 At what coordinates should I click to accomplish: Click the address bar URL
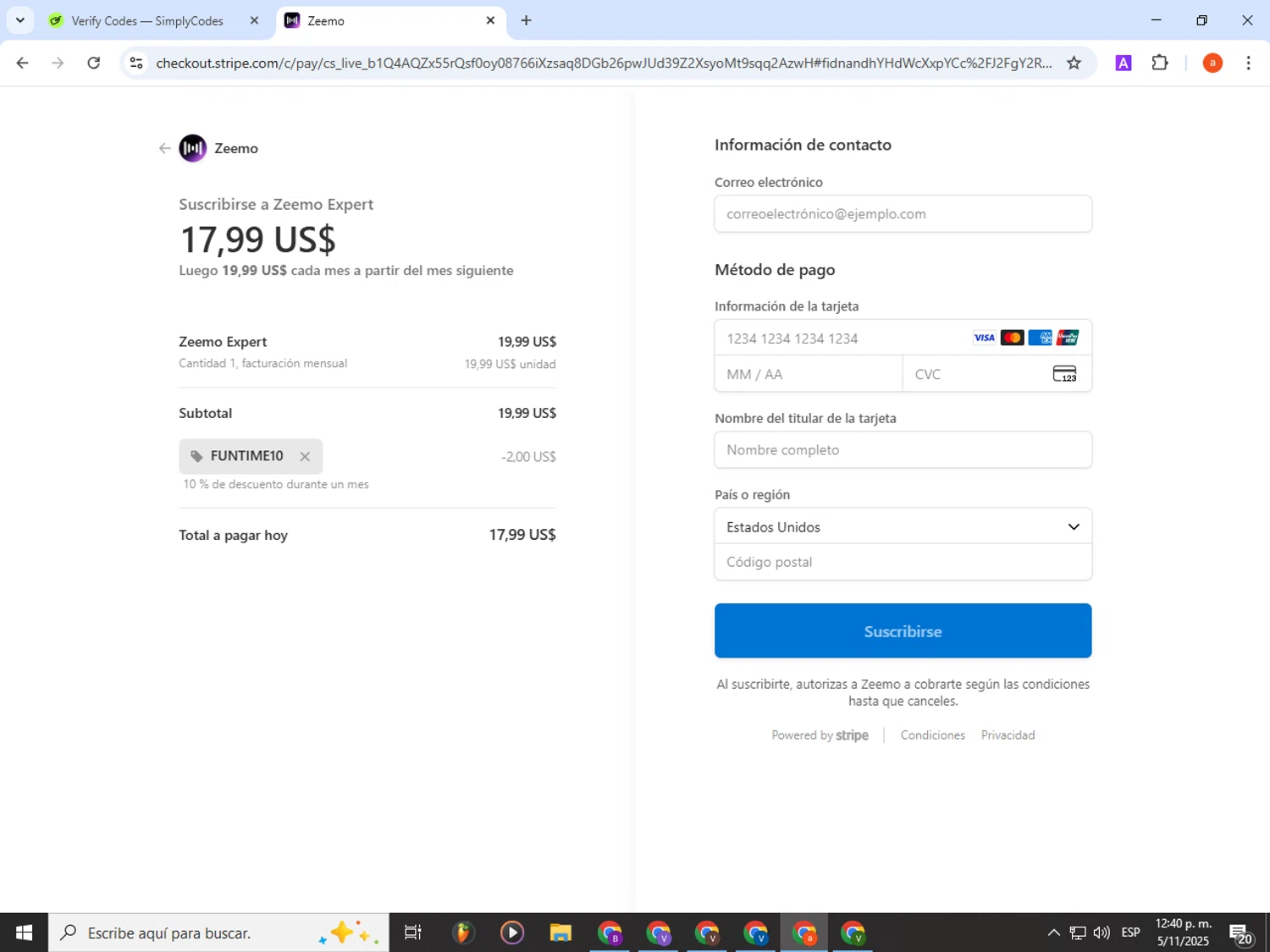pos(604,63)
